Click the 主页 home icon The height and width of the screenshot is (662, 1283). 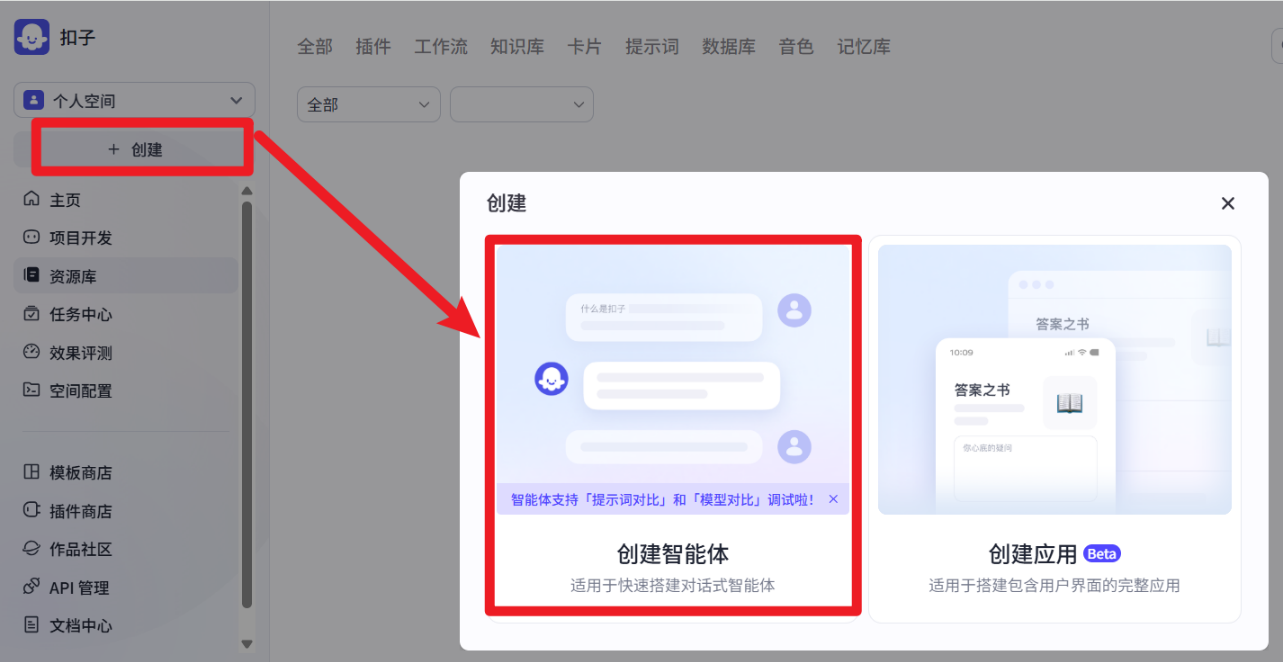[32, 199]
